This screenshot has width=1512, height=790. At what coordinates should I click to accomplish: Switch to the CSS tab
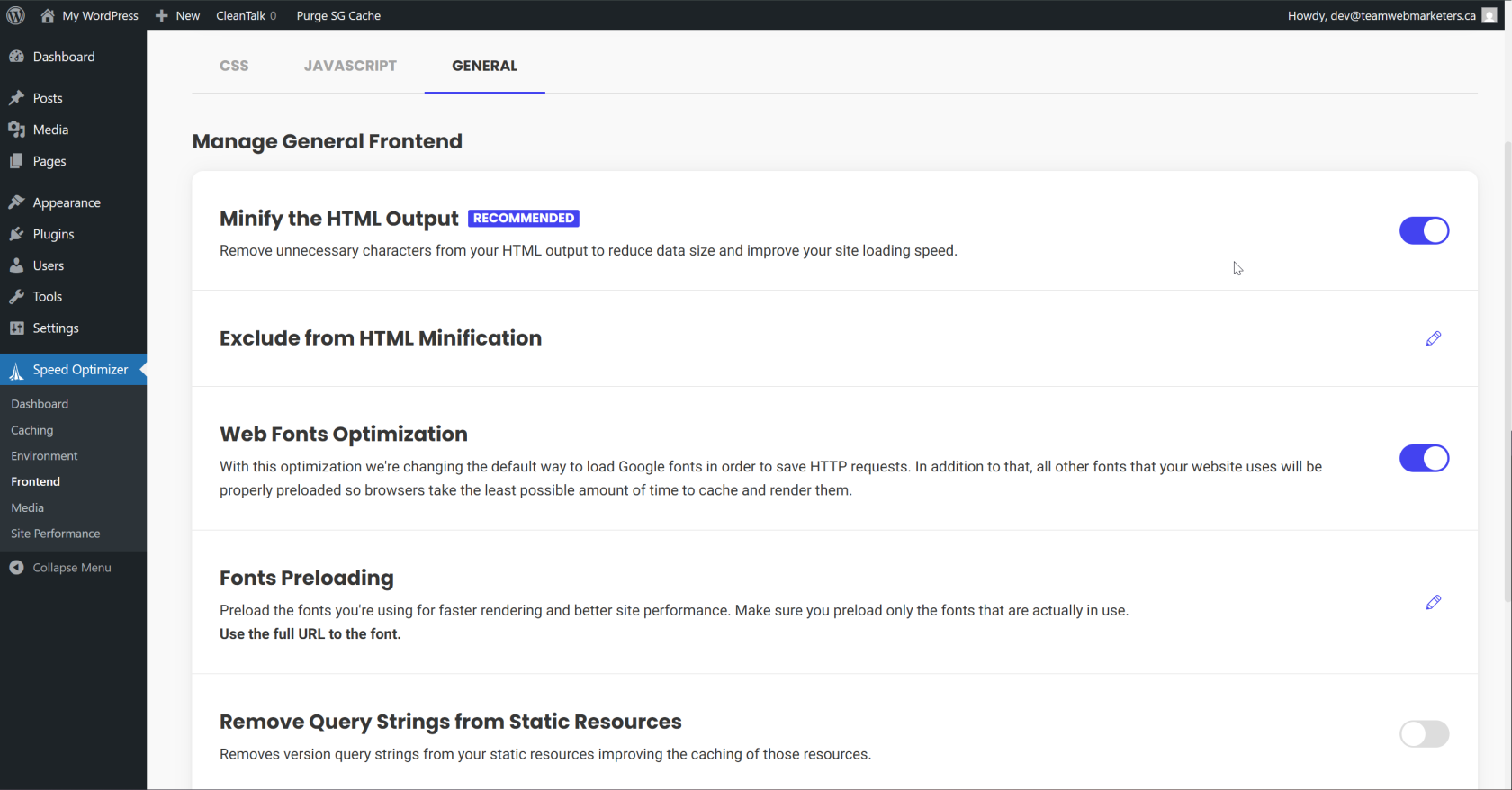coord(234,66)
